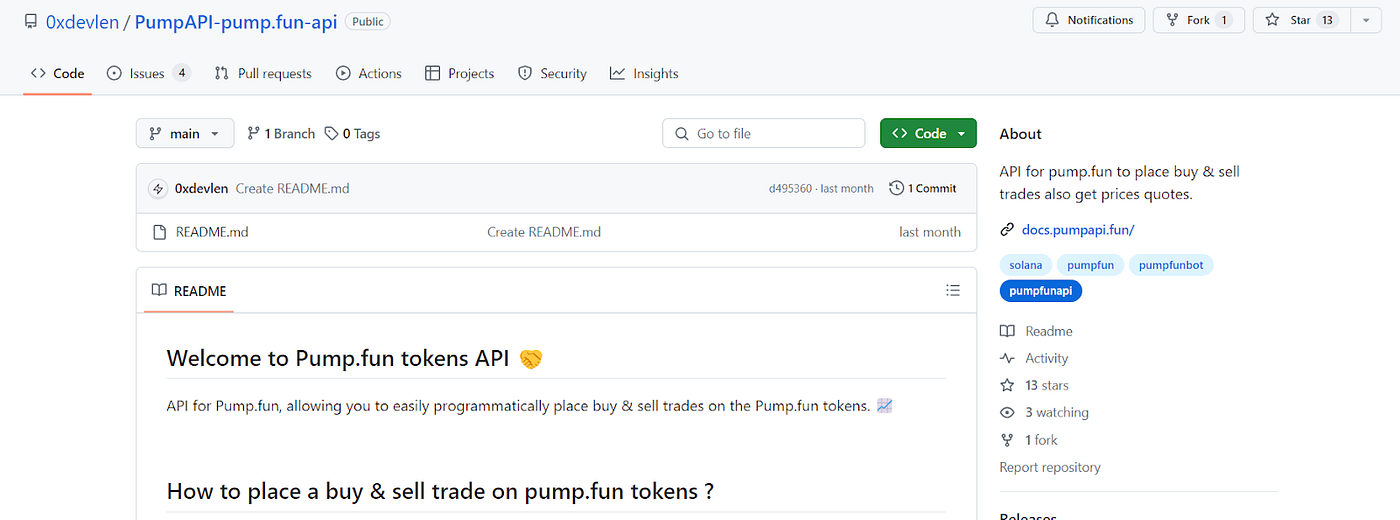Click the pumpfun topic tag
Viewport: 1400px width, 520px height.
1090,265
